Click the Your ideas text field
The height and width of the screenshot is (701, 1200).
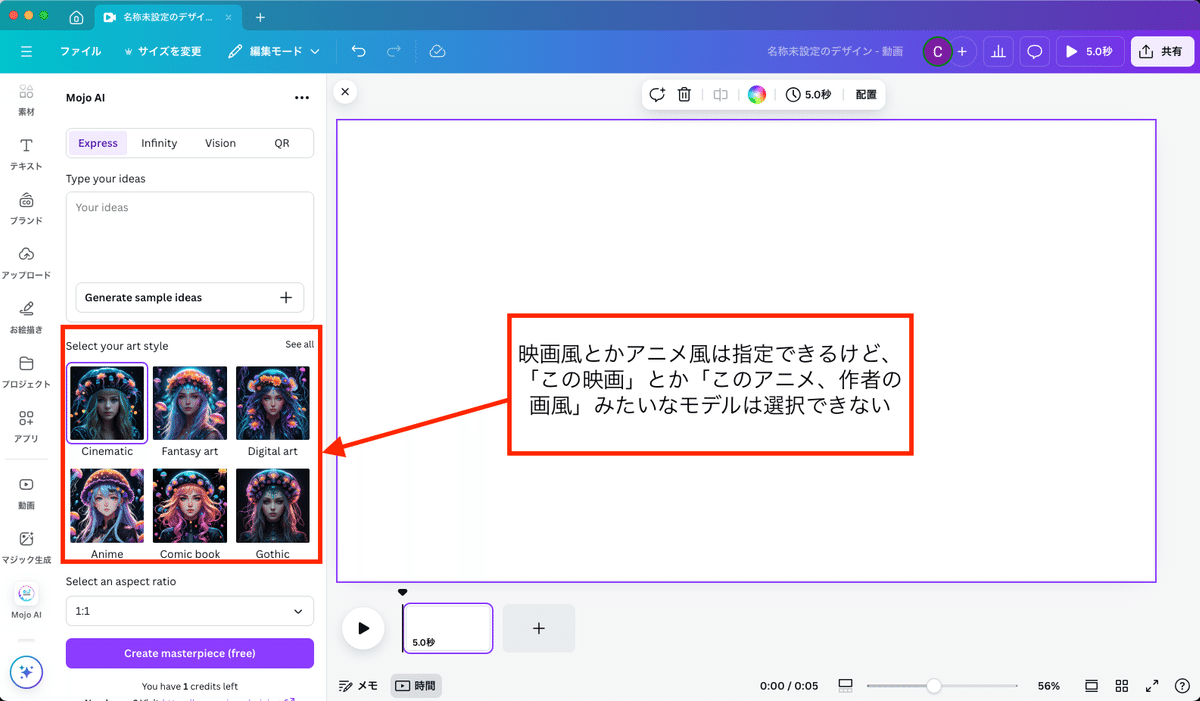pyautogui.click(x=190, y=235)
